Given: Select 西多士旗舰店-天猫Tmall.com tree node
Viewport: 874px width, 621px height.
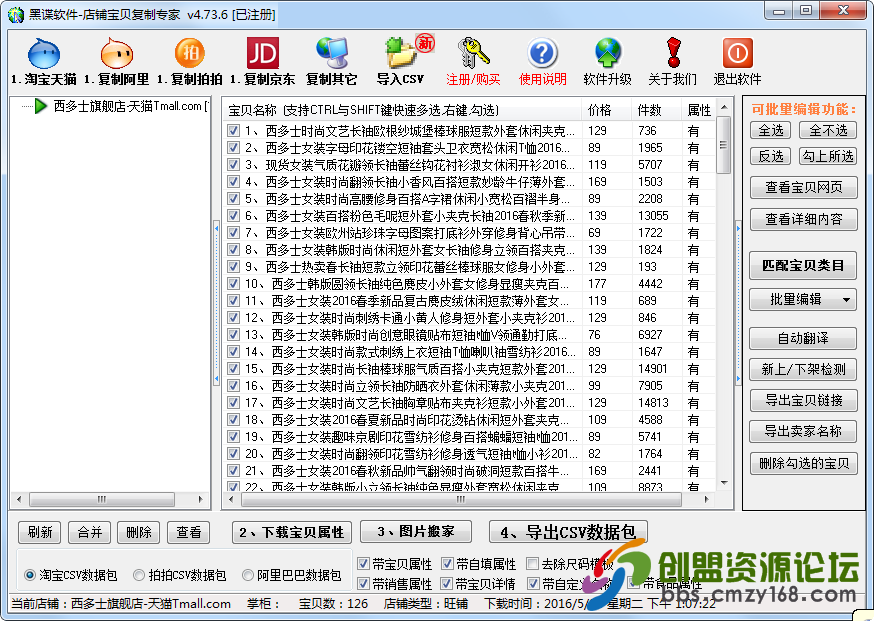Looking at the screenshot, I should pos(130,106).
